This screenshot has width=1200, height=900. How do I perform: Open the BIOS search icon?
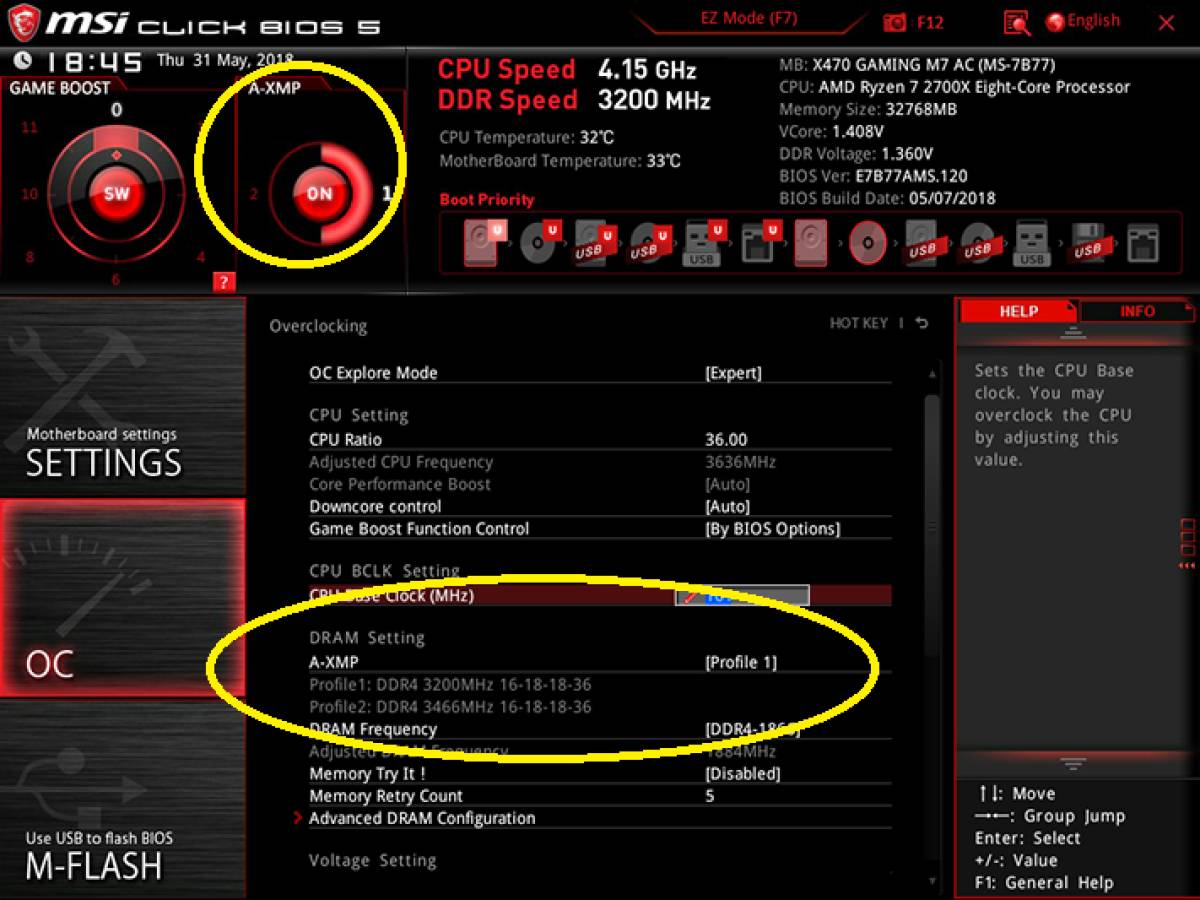point(1017,22)
